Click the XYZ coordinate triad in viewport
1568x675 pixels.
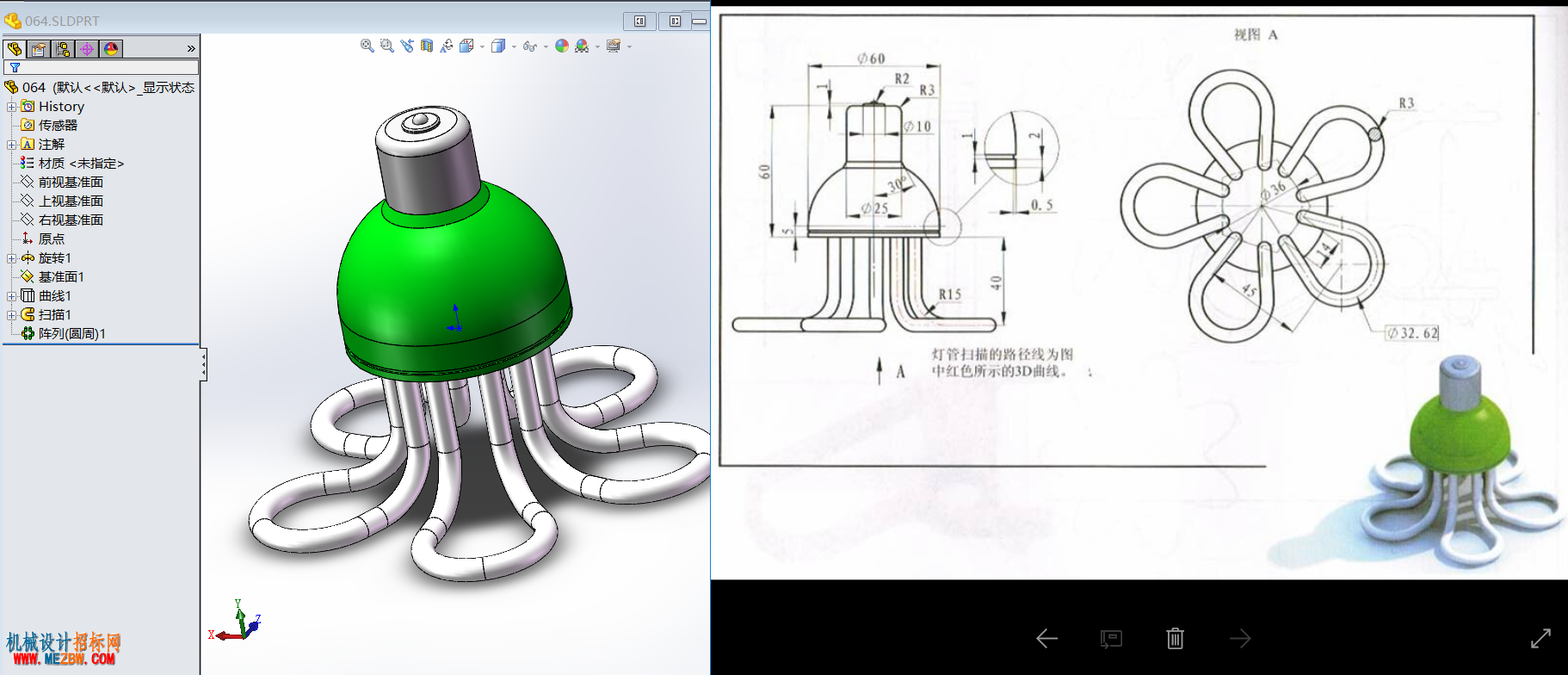[235, 622]
